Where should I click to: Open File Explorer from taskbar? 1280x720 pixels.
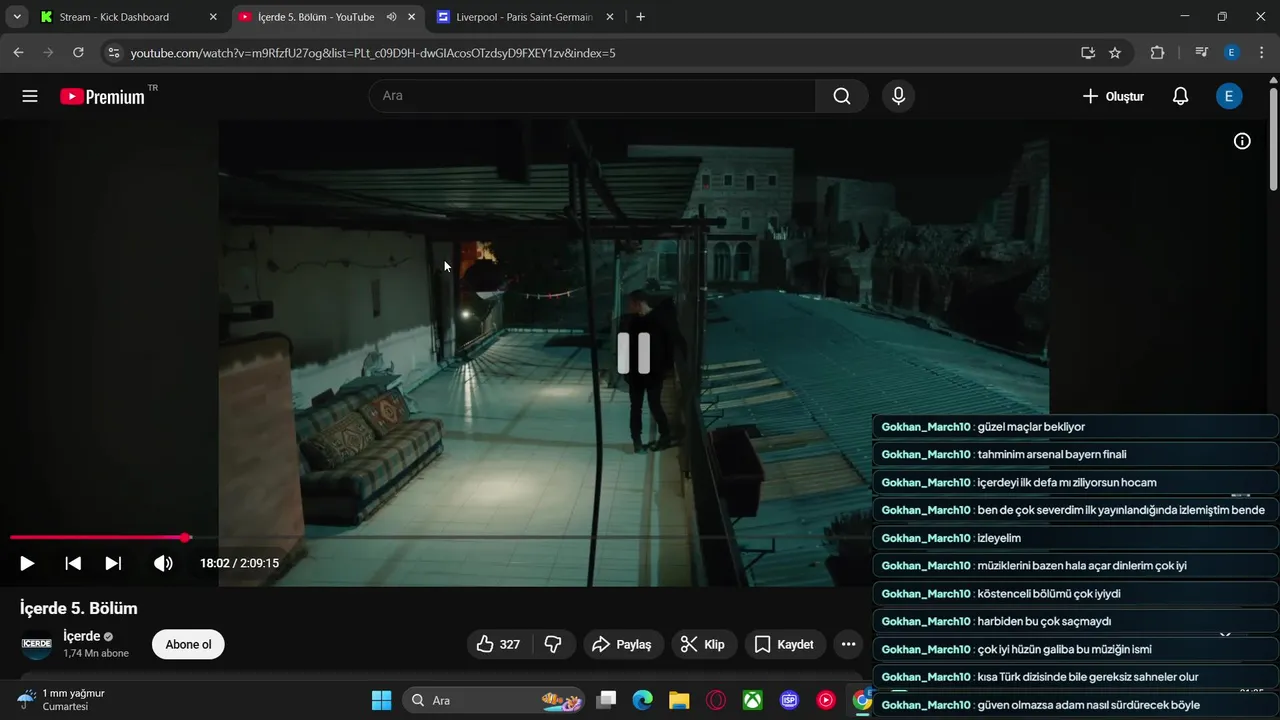tap(679, 700)
